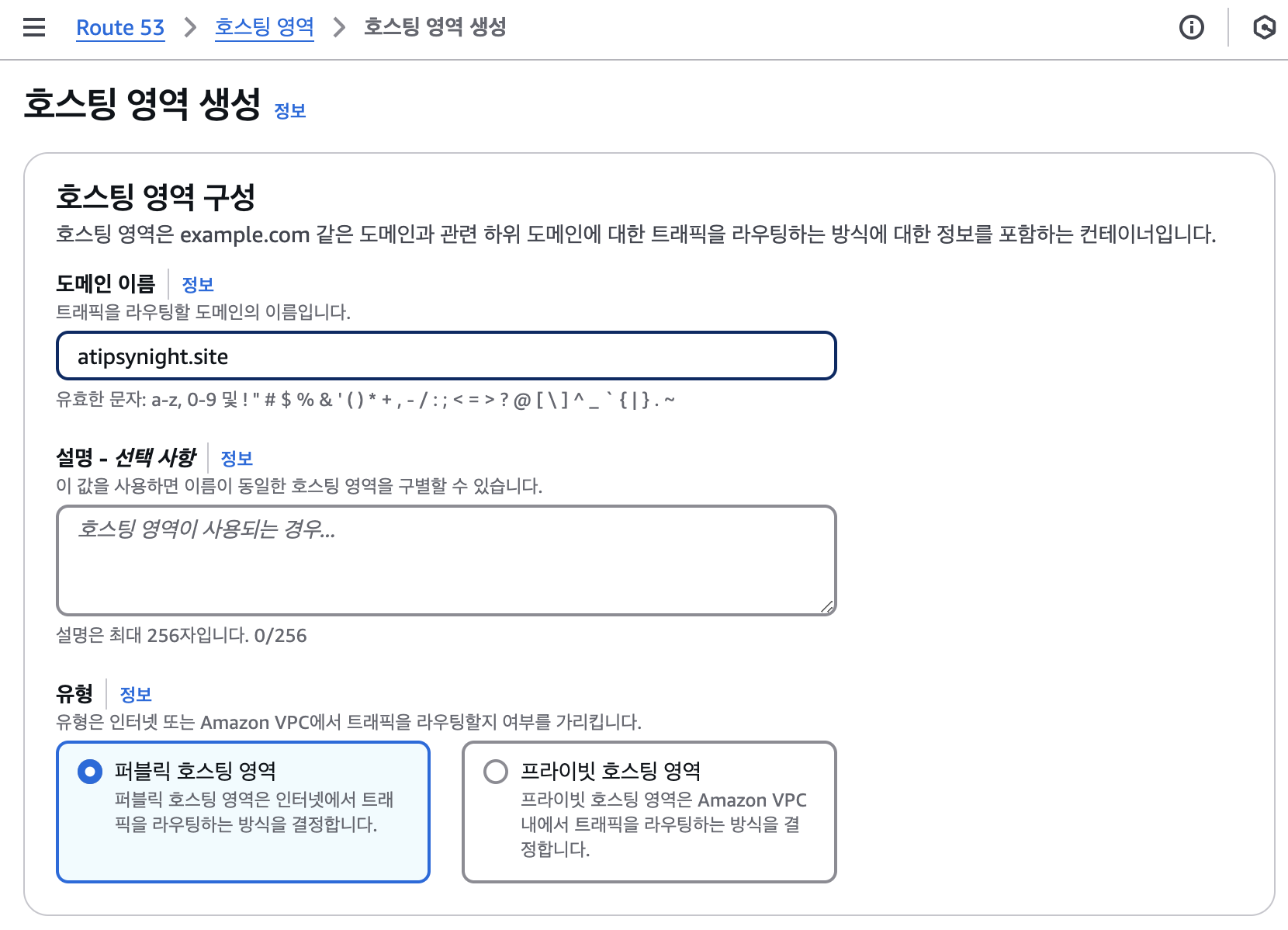Click the info circle icon in header
The image size is (1288, 930).
1191,27
